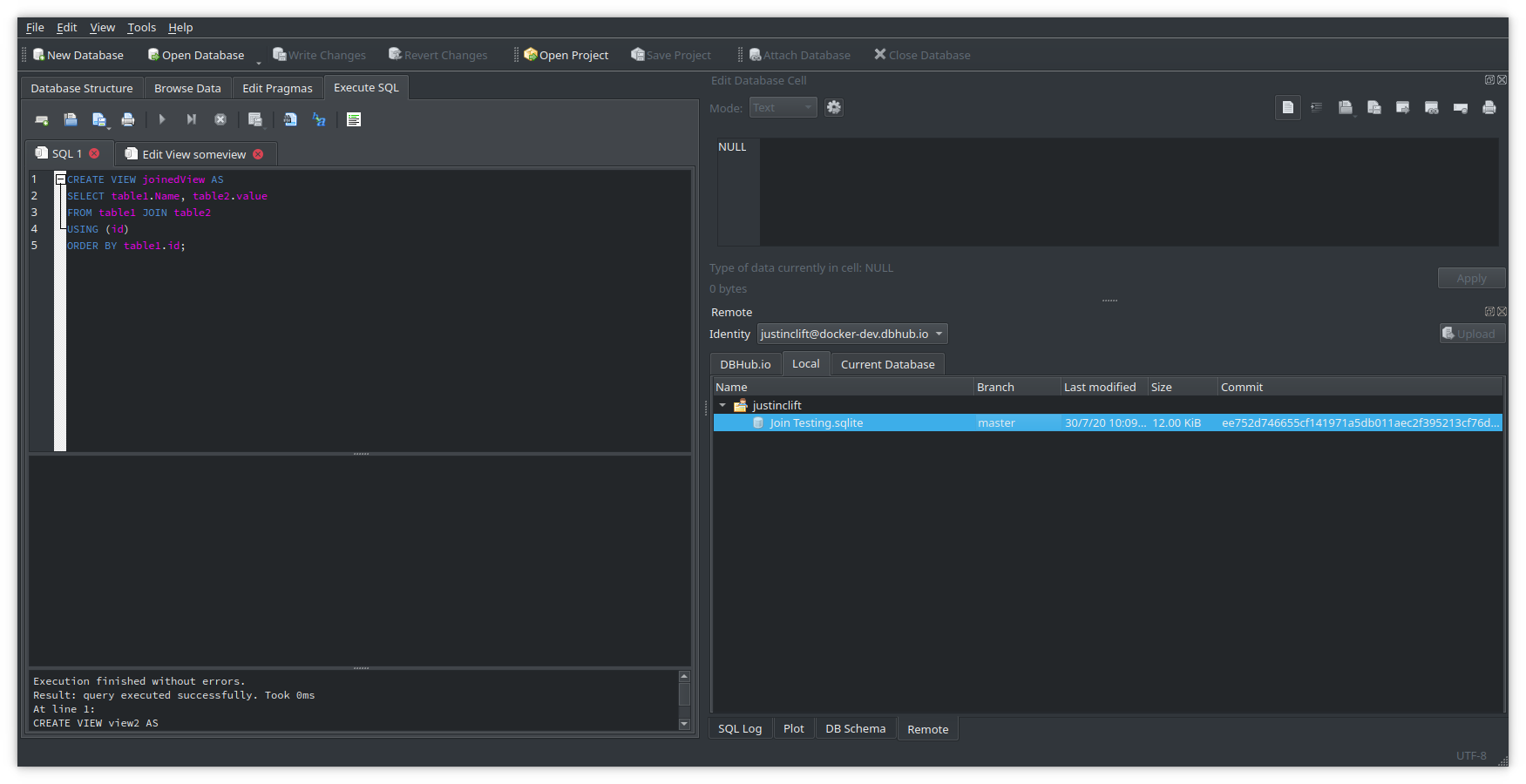The image size is (1526, 784).
Task: Open a new SQL tab
Action: coord(41,119)
